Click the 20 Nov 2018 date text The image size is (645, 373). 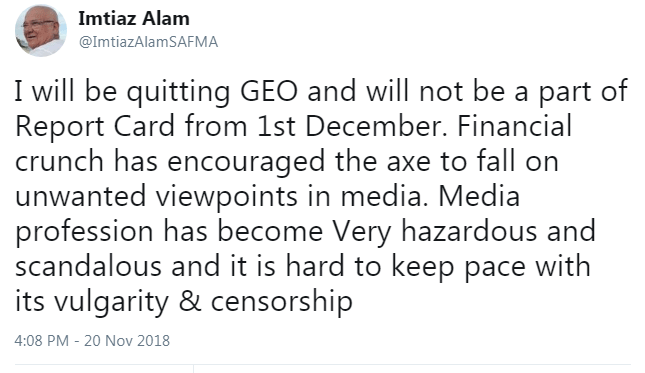(x=127, y=341)
